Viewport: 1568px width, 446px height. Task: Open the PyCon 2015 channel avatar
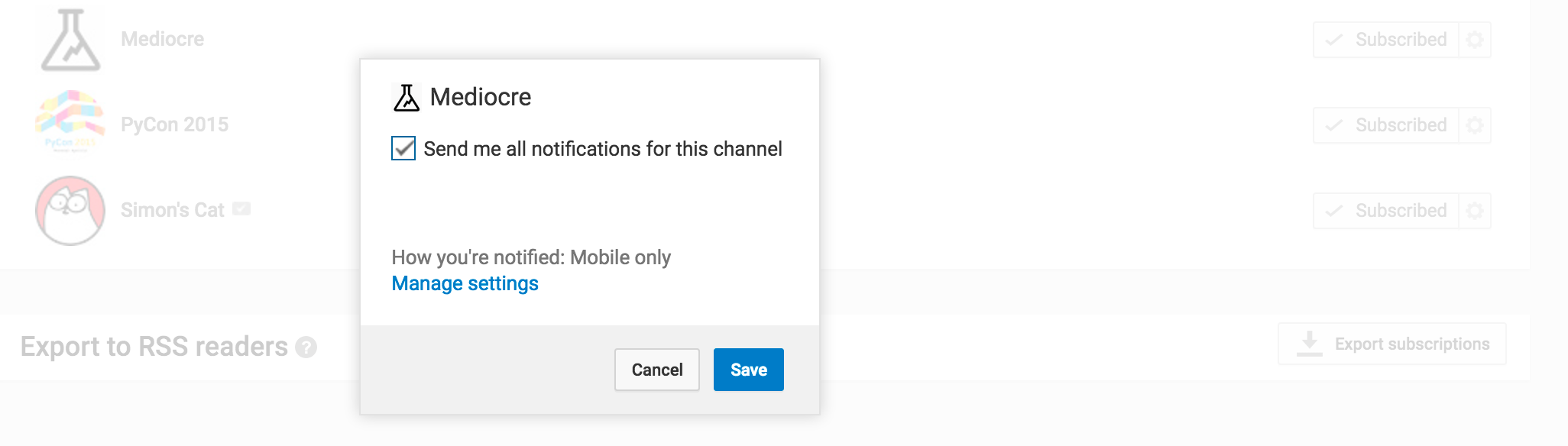click(x=70, y=122)
